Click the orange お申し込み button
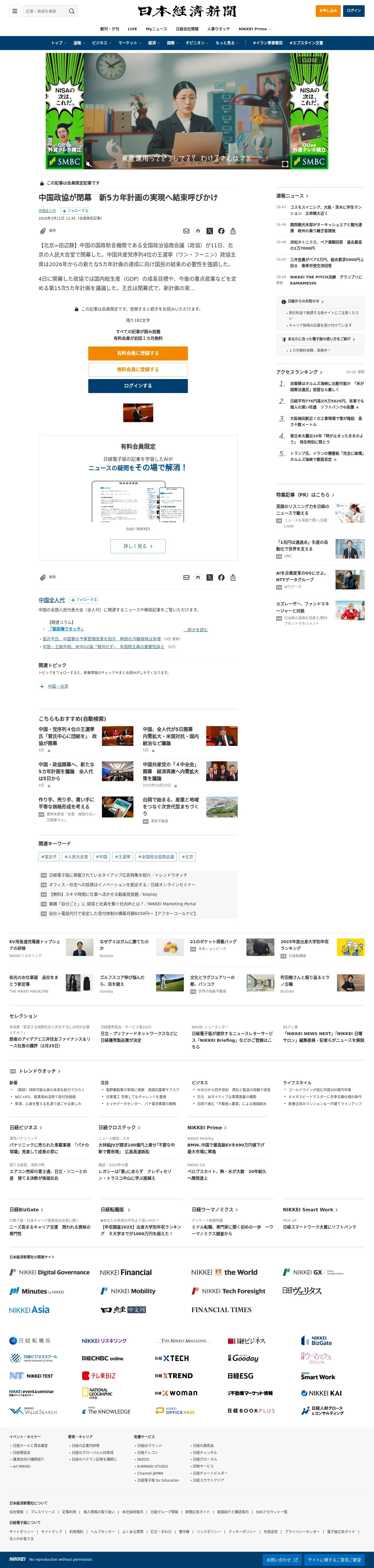 pyautogui.click(x=328, y=10)
